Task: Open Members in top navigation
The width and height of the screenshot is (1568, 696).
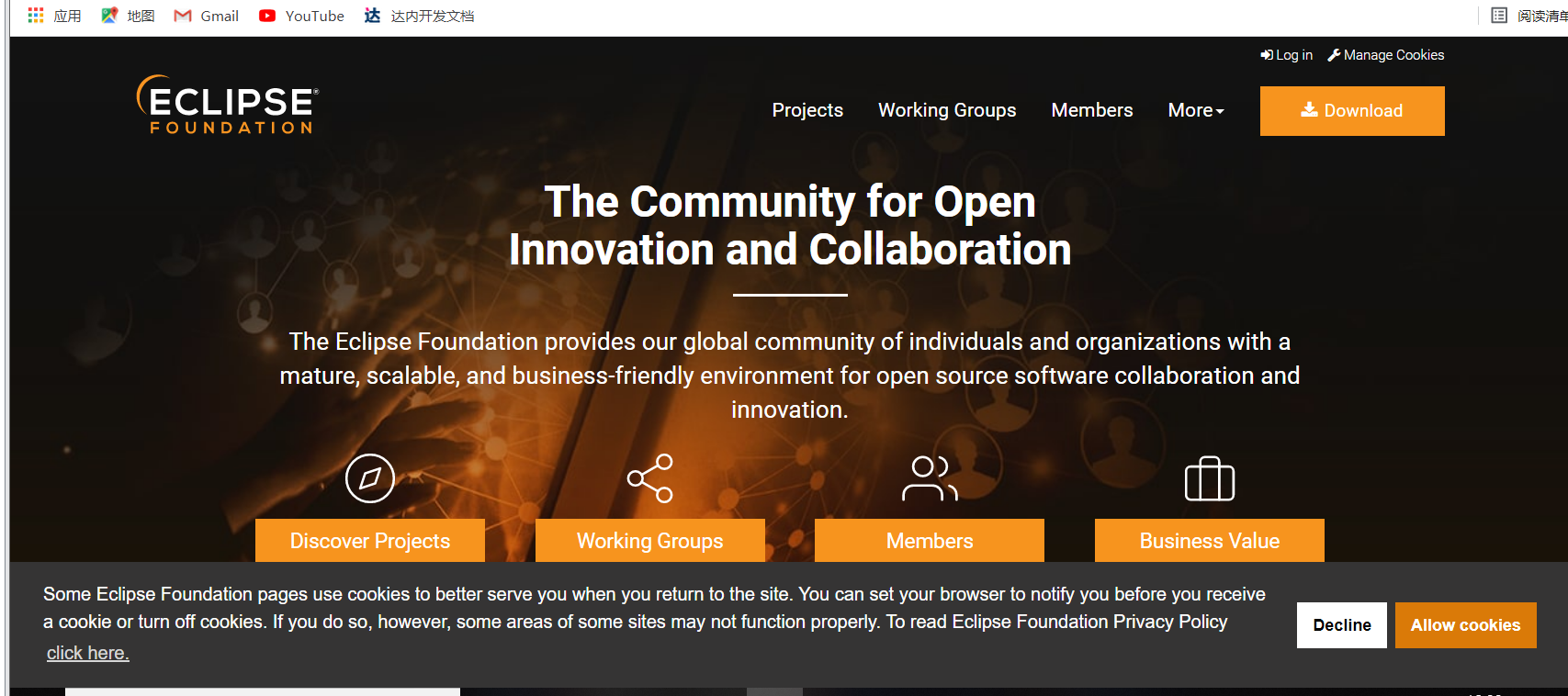Action: coord(1092,110)
